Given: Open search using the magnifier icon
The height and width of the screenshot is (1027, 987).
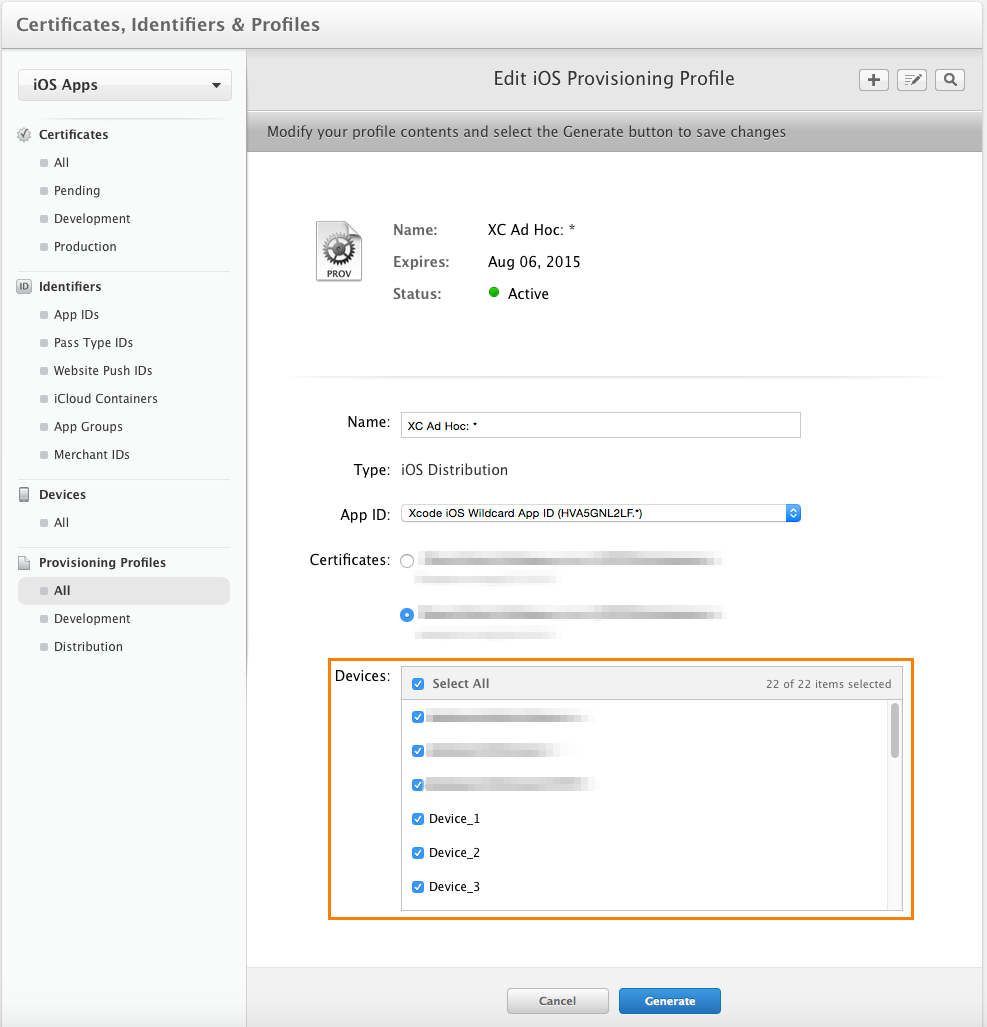Looking at the screenshot, I should (x=949, y=80).
